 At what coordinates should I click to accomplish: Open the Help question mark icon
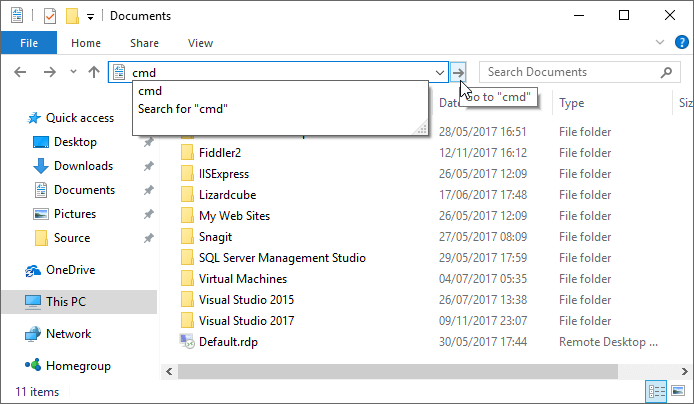[682, 42]
